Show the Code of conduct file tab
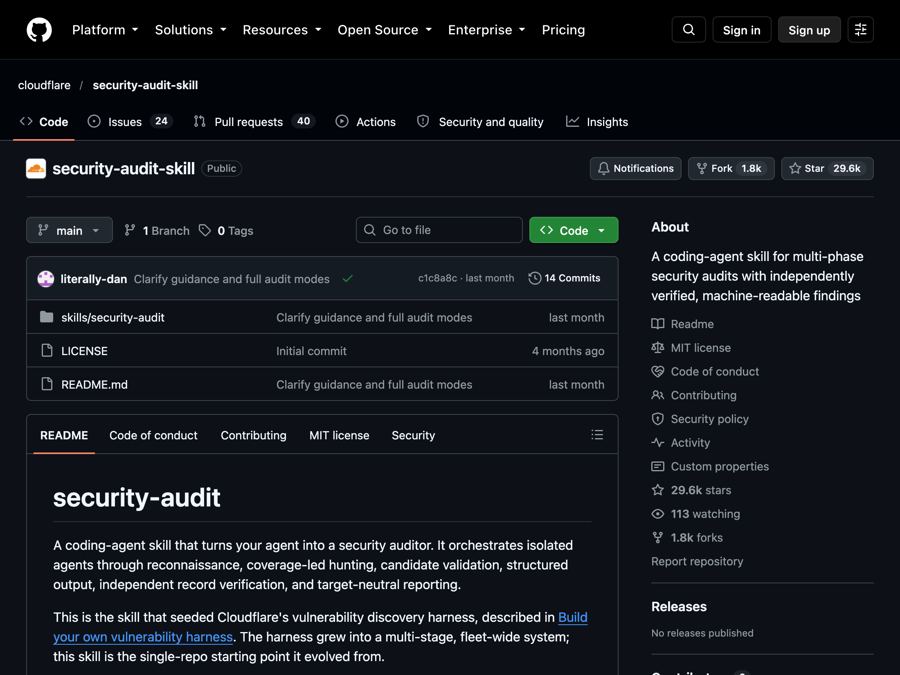The image size is (900, 675). [x=153, y=435]
